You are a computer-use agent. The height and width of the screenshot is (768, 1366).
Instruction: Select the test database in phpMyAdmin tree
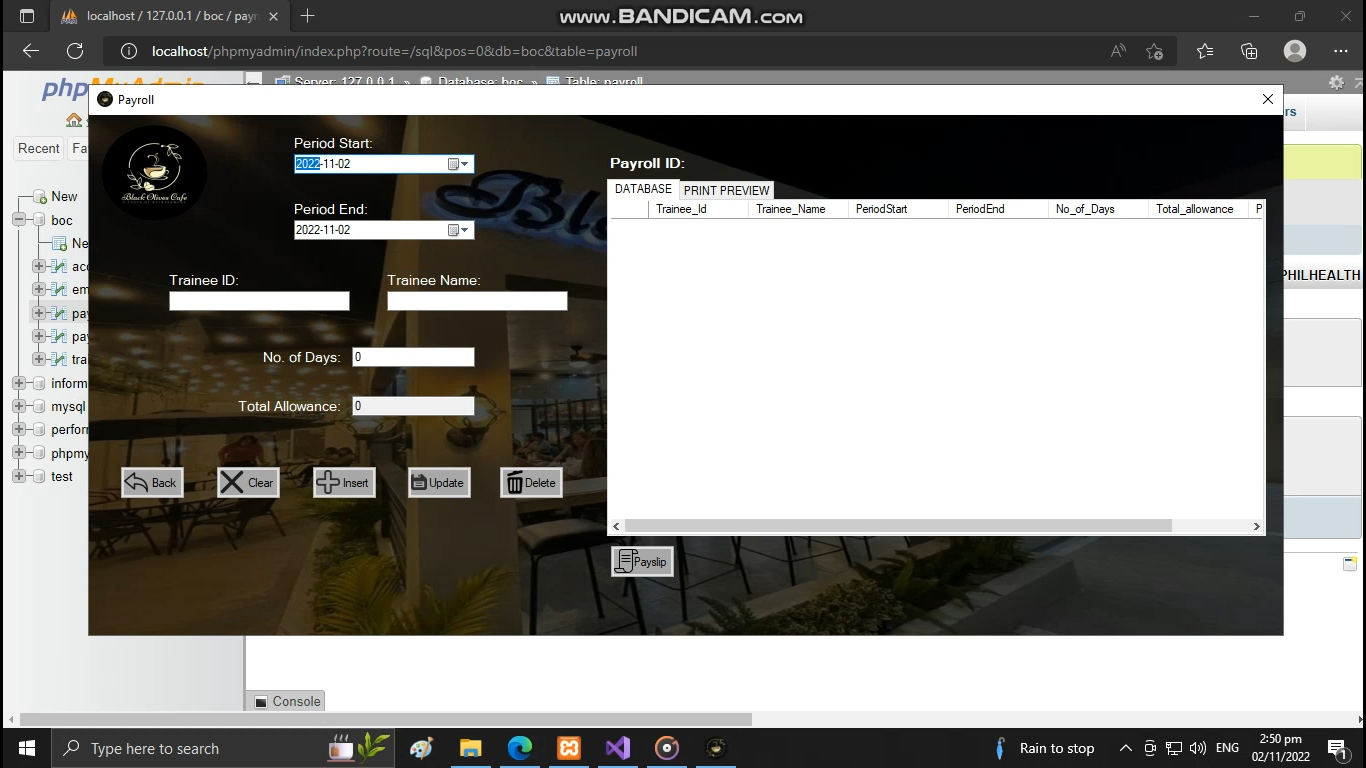pos(62,477)
